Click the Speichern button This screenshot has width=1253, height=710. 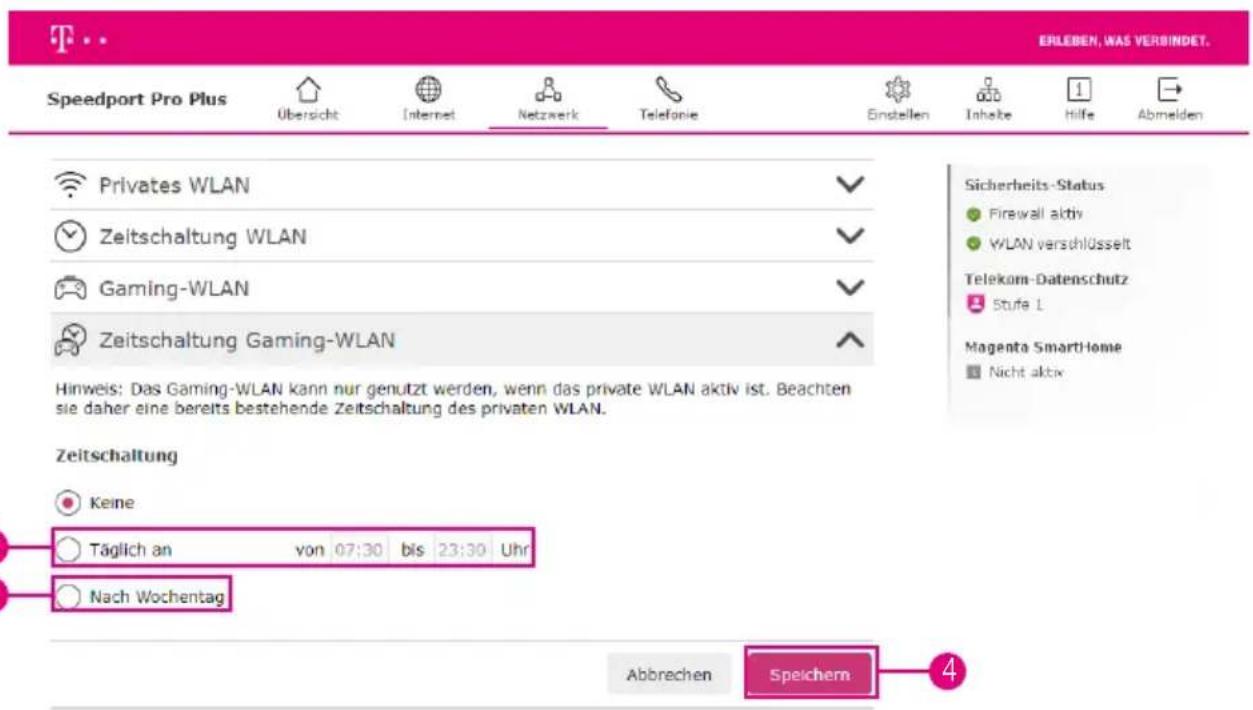[x=810, y=675]
